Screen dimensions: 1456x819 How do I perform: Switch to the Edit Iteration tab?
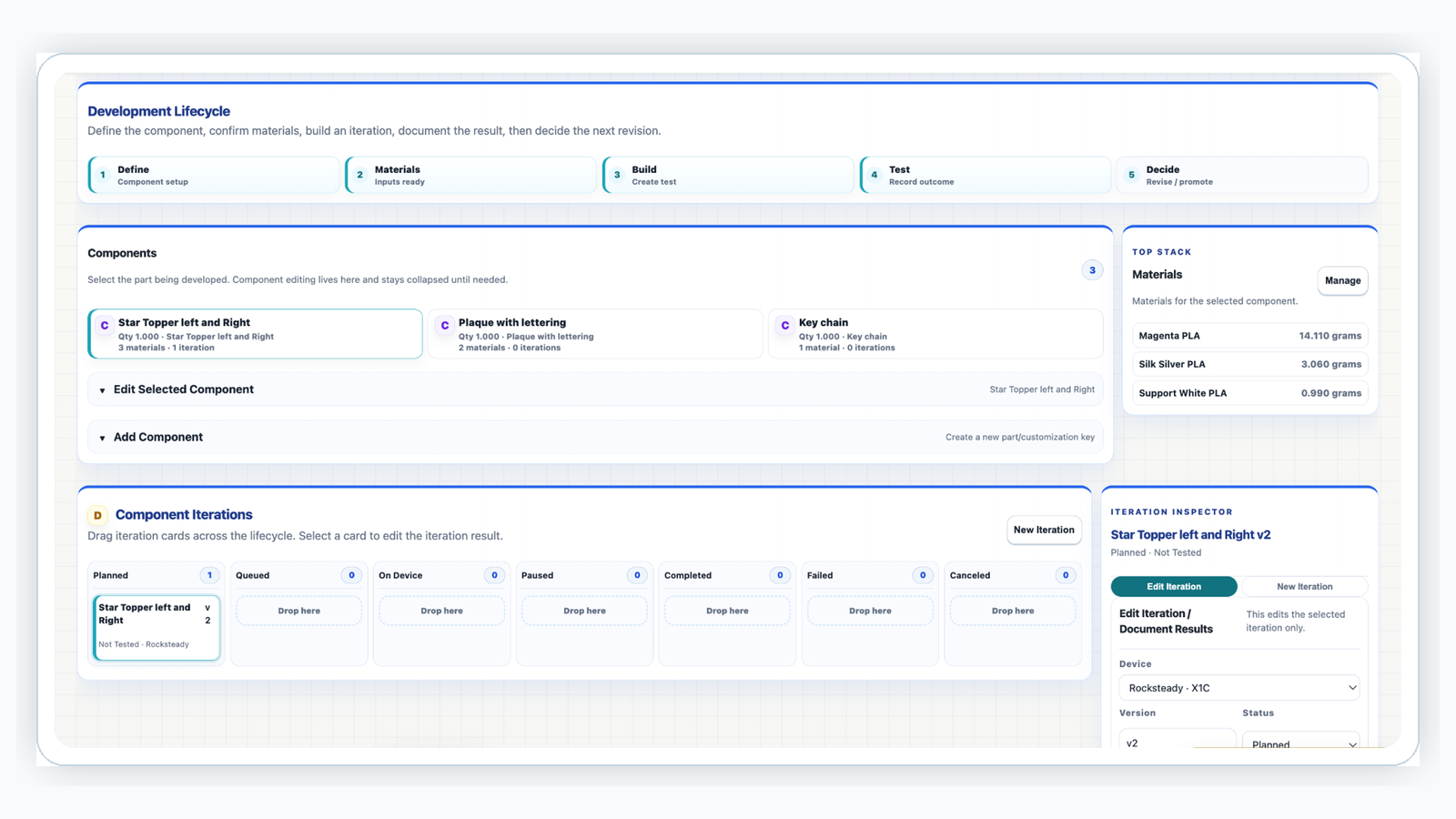(1174, 587)
